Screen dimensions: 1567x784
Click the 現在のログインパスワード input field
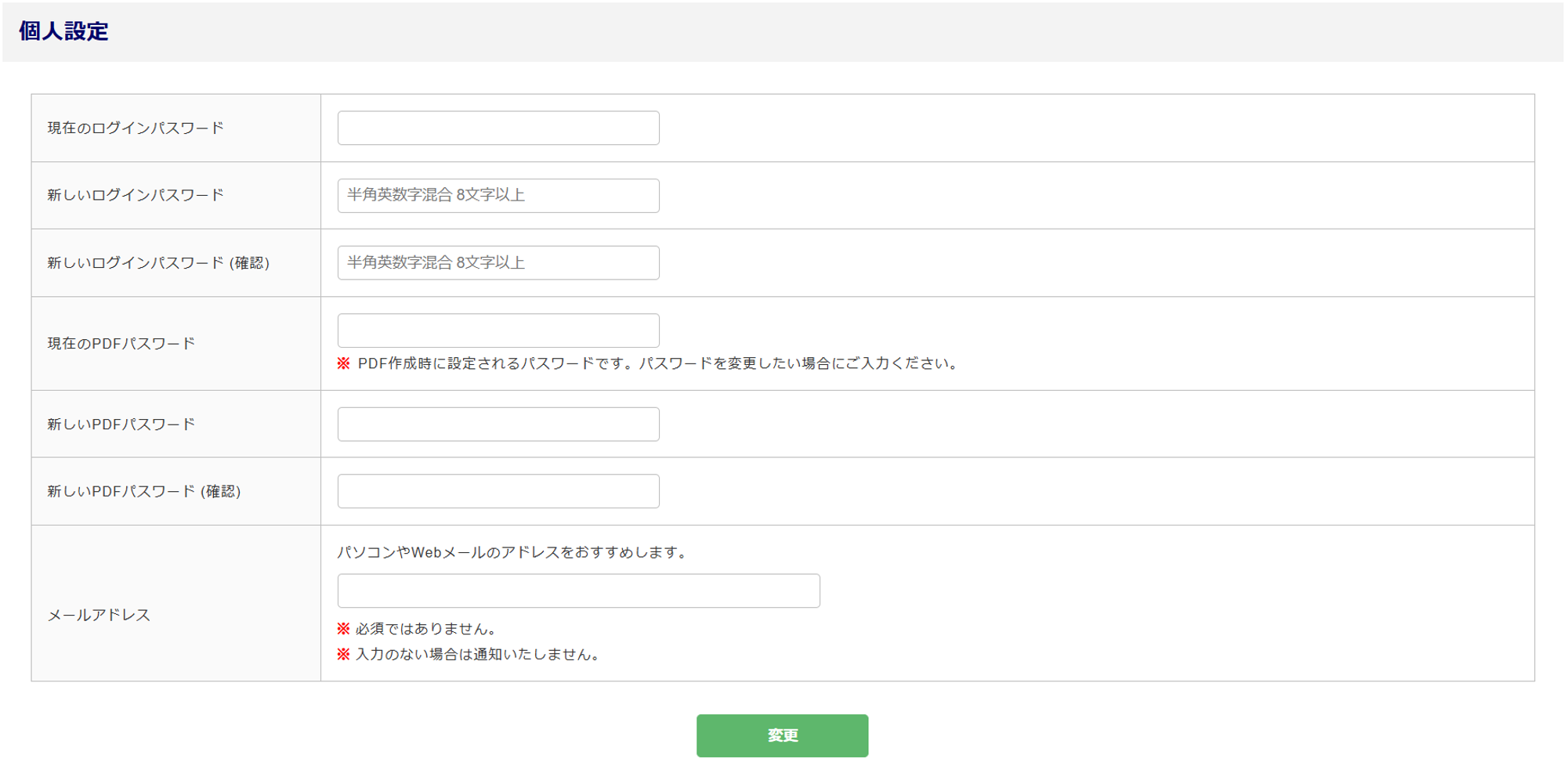click(x=498, y=128)
